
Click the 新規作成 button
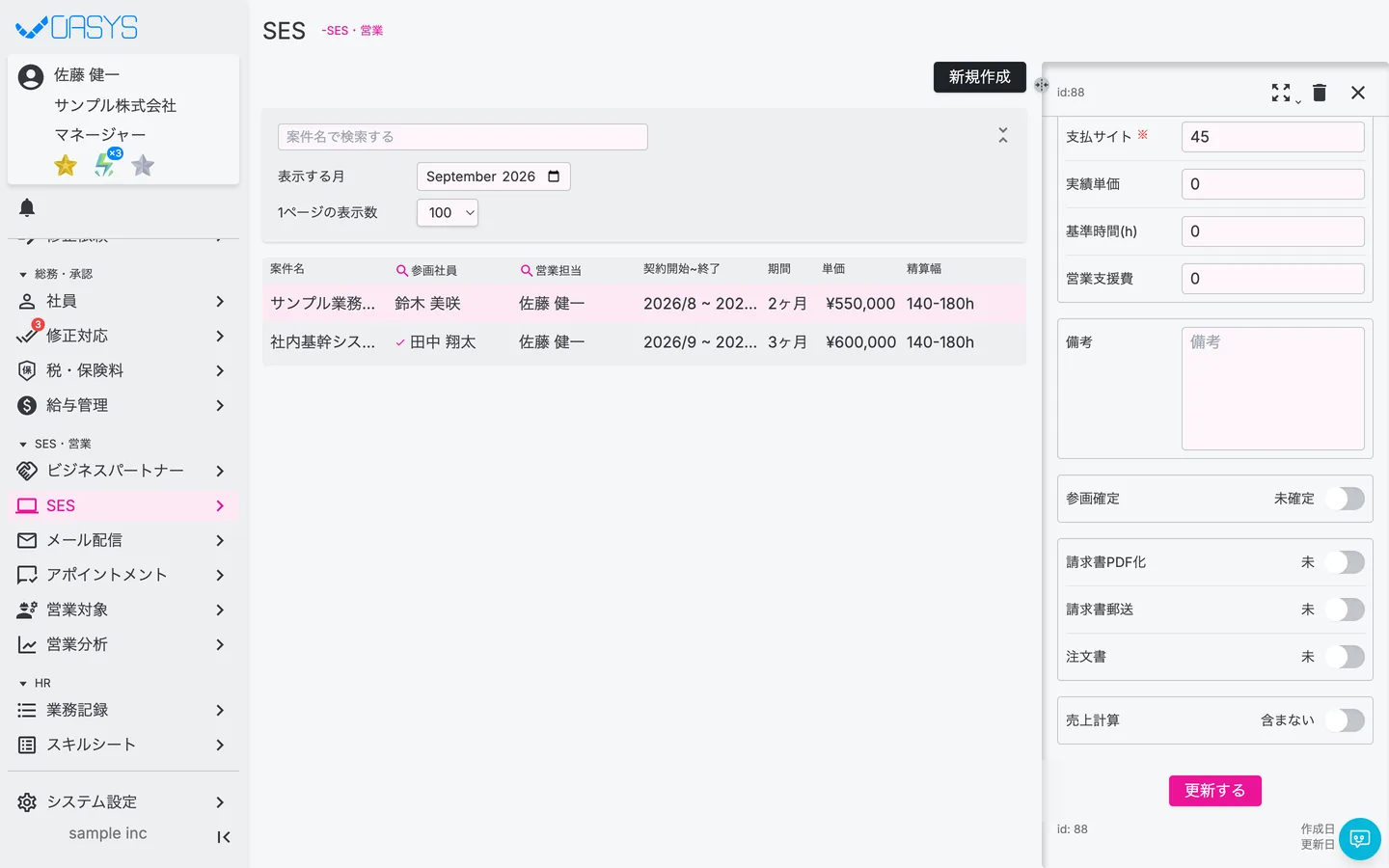(x=979, y=77)
